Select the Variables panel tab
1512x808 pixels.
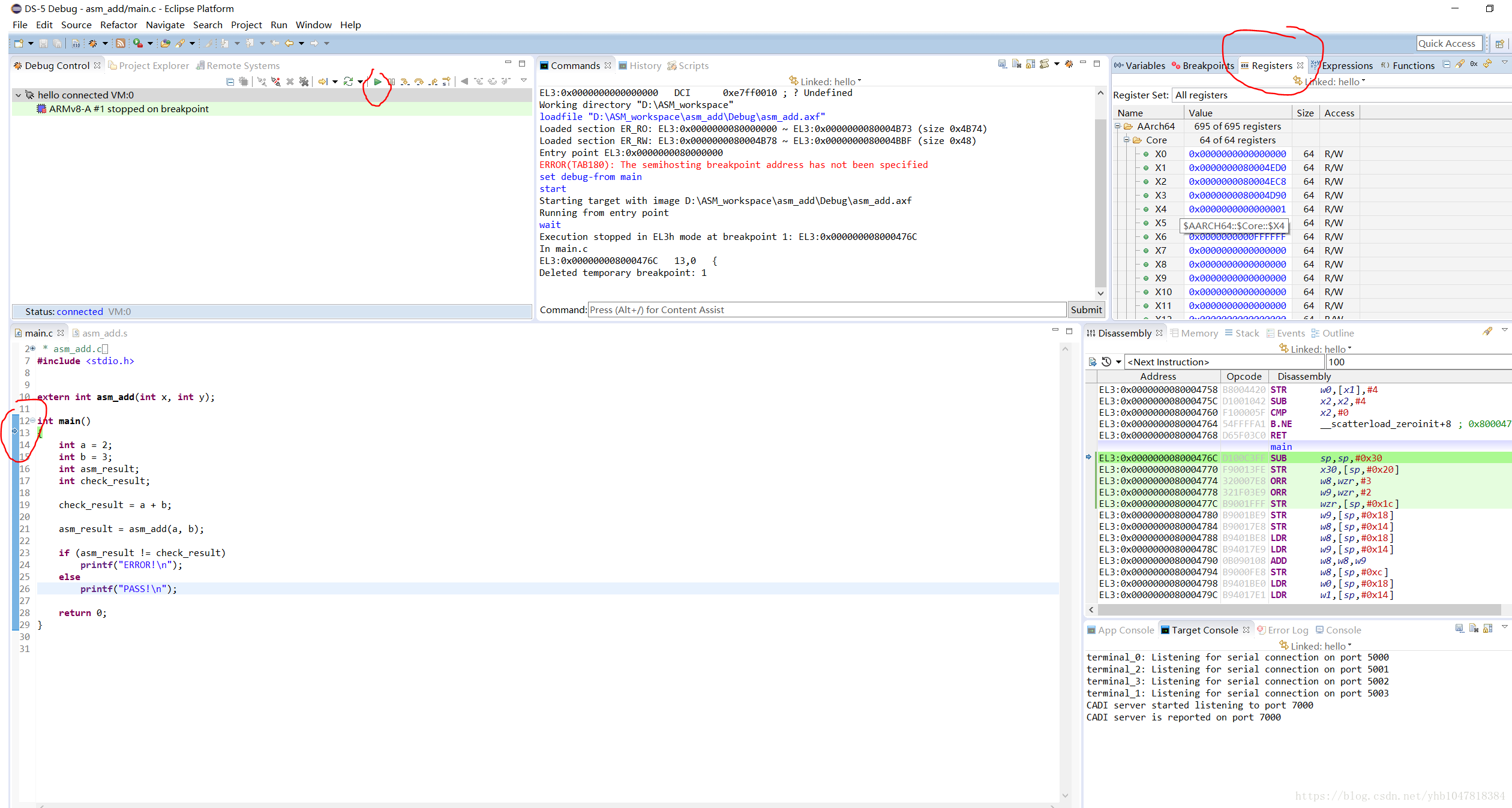pyautogui.click(x=1142, y=65)
